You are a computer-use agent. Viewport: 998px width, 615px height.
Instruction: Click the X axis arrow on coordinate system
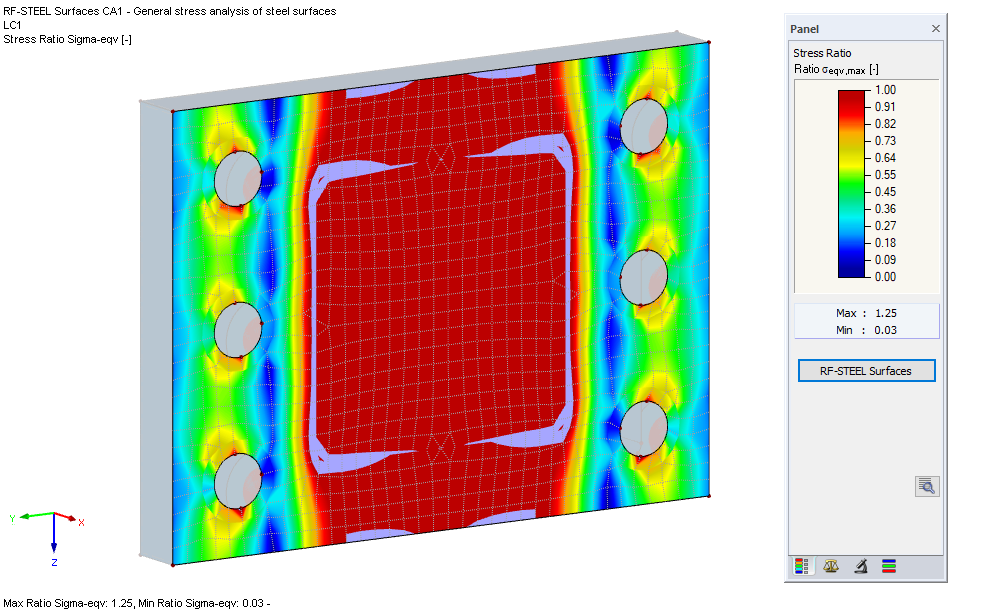[72, 518]
